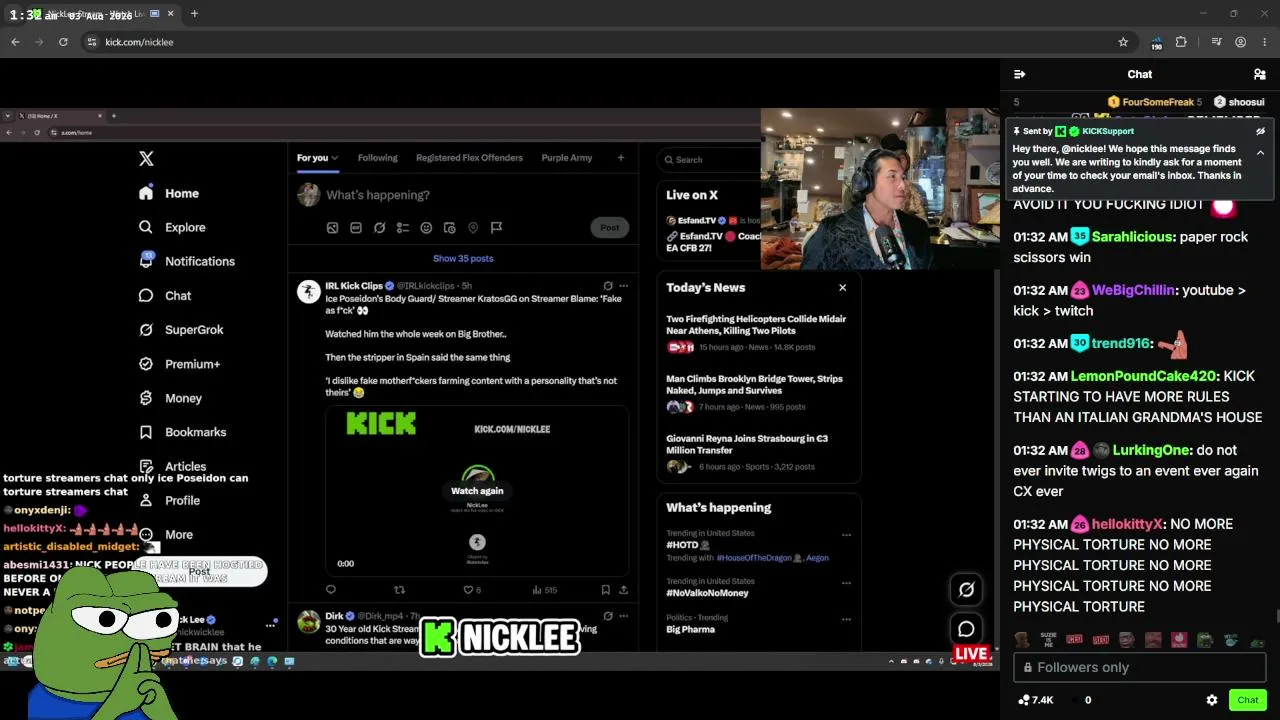
Task: Click the X logo in the sidebar
Action: coord(146,159)
